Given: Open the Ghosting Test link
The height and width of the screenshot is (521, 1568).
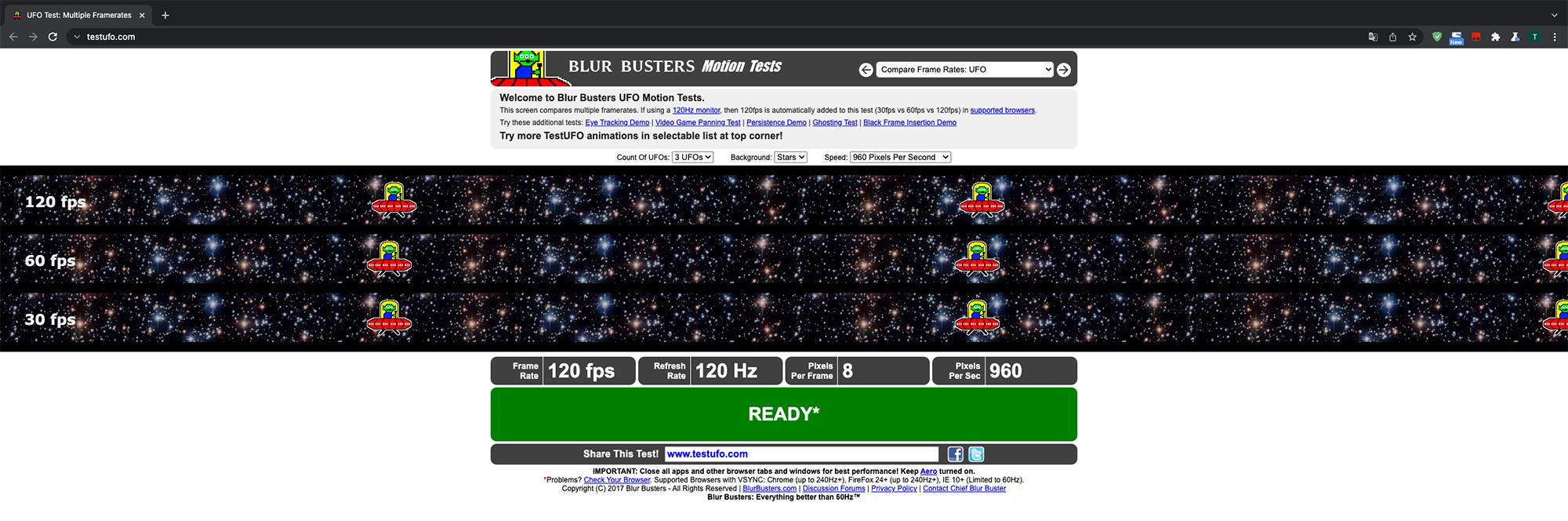Looking at the screenshot, I should click(835, 122).
